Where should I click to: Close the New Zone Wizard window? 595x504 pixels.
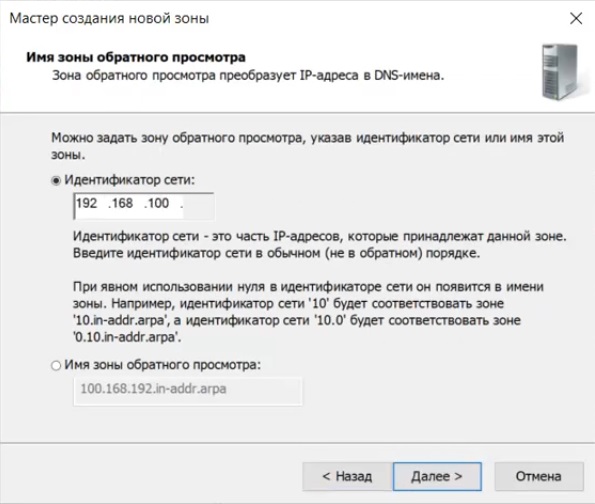pos(576,18)
